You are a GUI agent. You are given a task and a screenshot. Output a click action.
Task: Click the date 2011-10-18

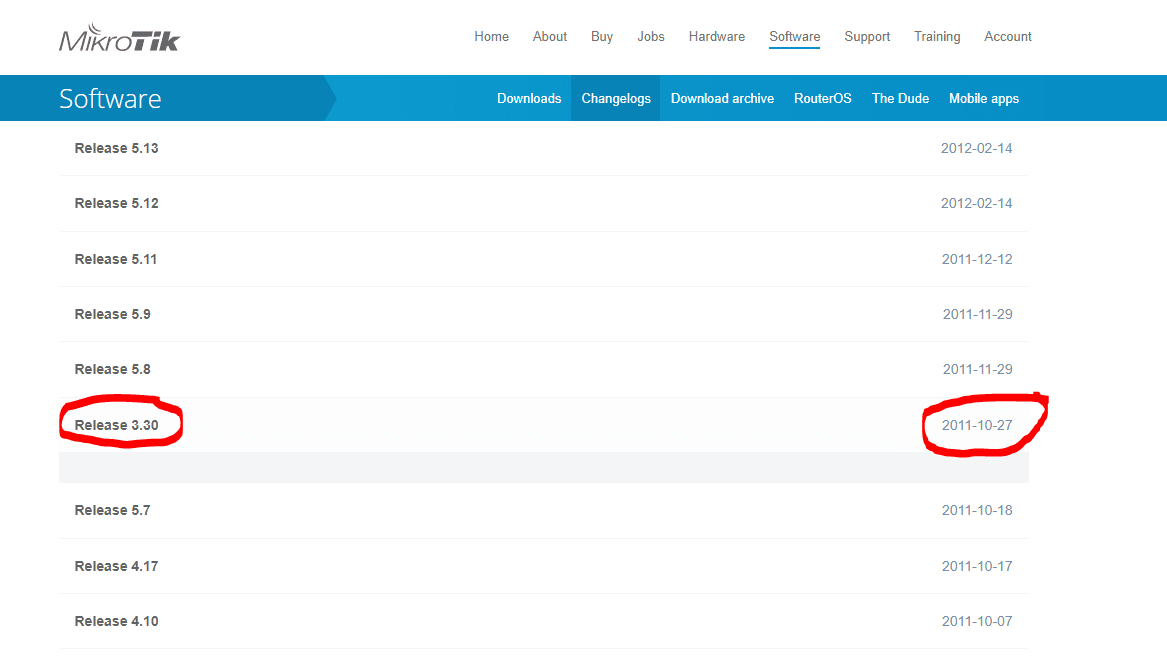(976, 510)
